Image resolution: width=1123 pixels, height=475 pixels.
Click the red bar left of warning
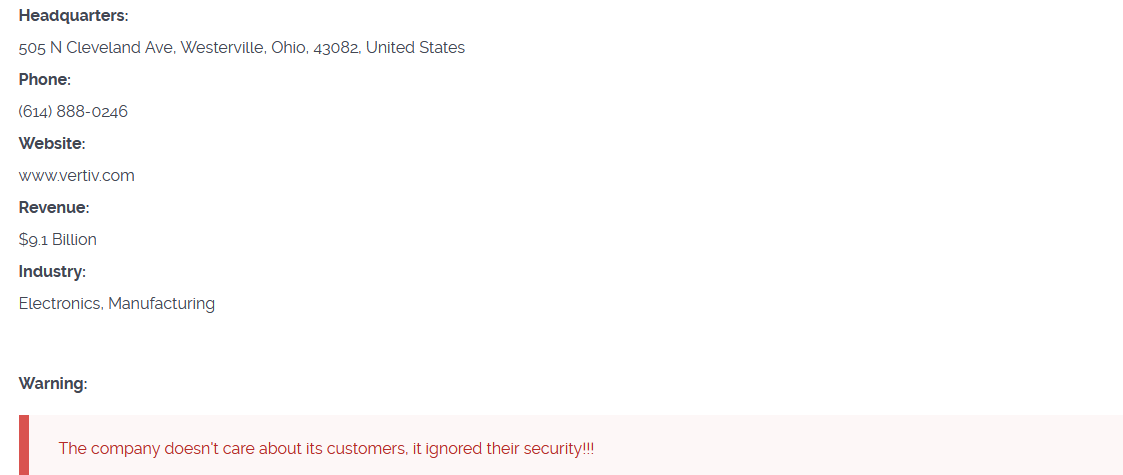tap(24, 446)
